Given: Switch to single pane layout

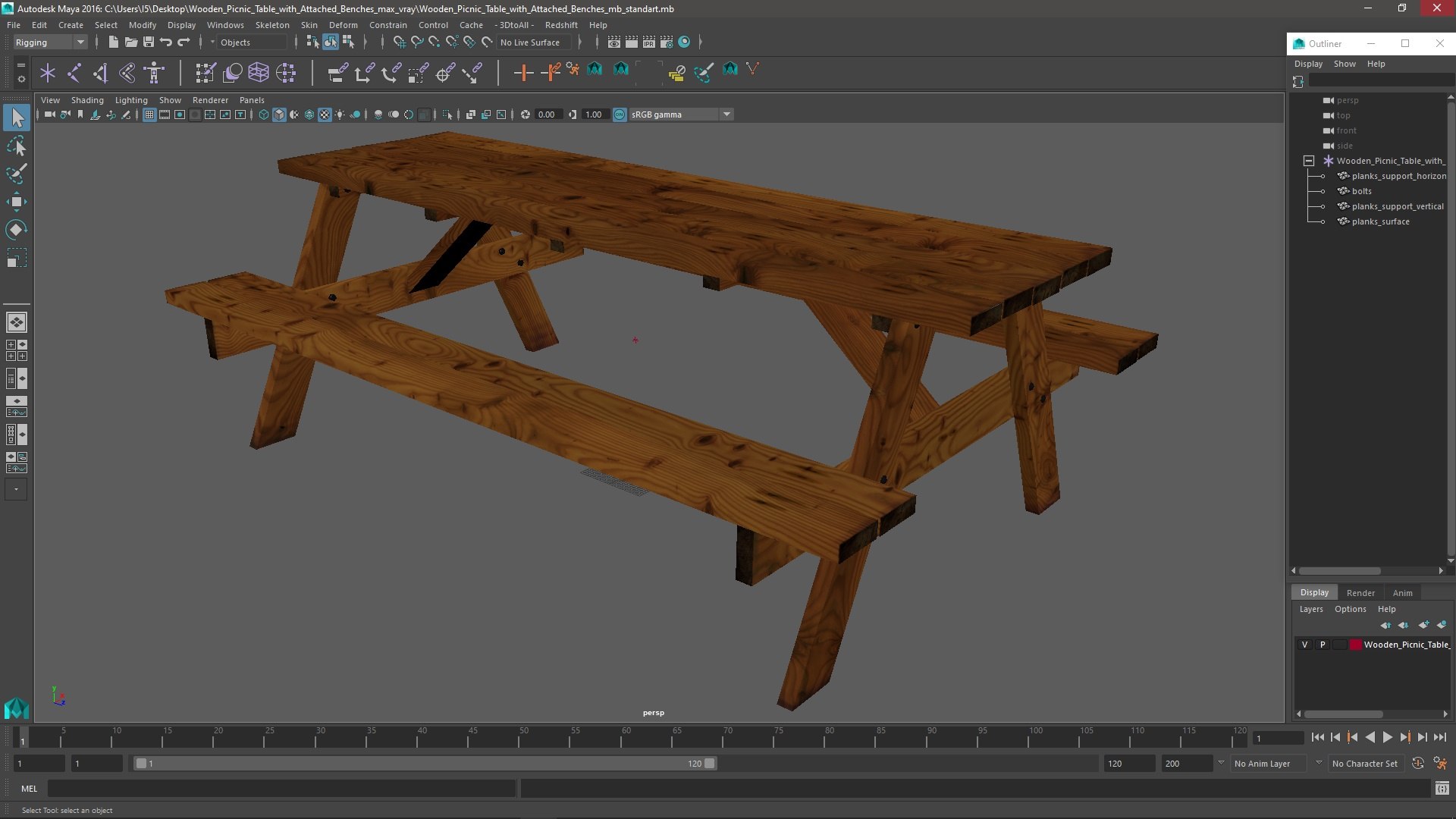Looking at the screenshot, I should point(17,322).
